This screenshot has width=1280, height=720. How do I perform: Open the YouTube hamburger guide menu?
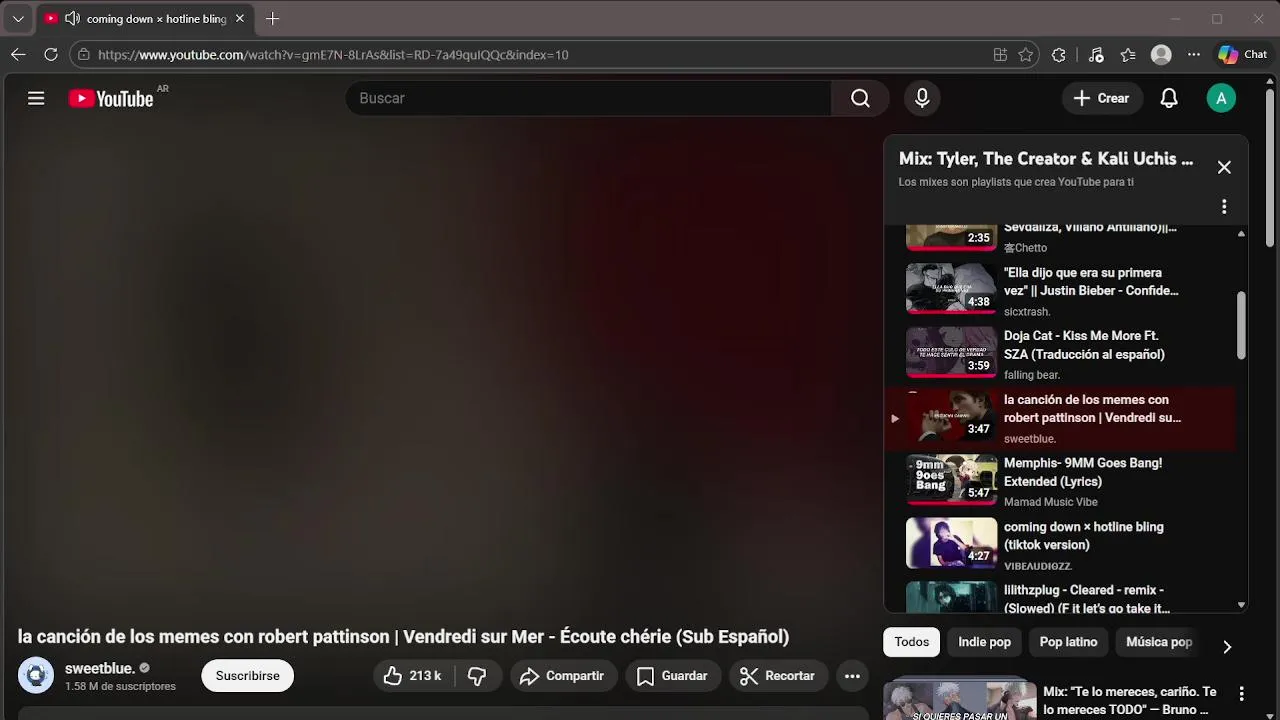tap(36, 98)
